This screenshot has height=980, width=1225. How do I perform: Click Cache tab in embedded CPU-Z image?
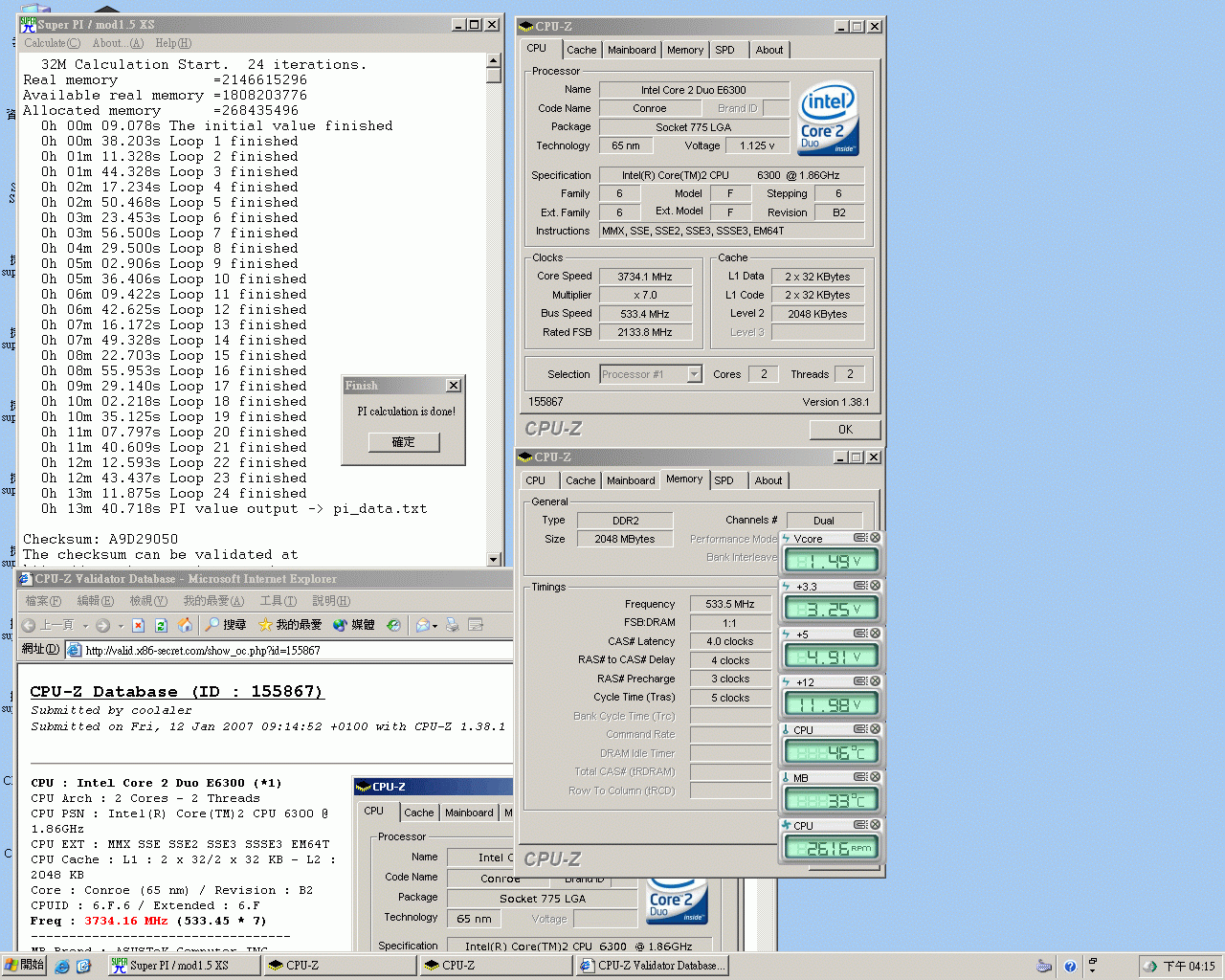[418, 813]
